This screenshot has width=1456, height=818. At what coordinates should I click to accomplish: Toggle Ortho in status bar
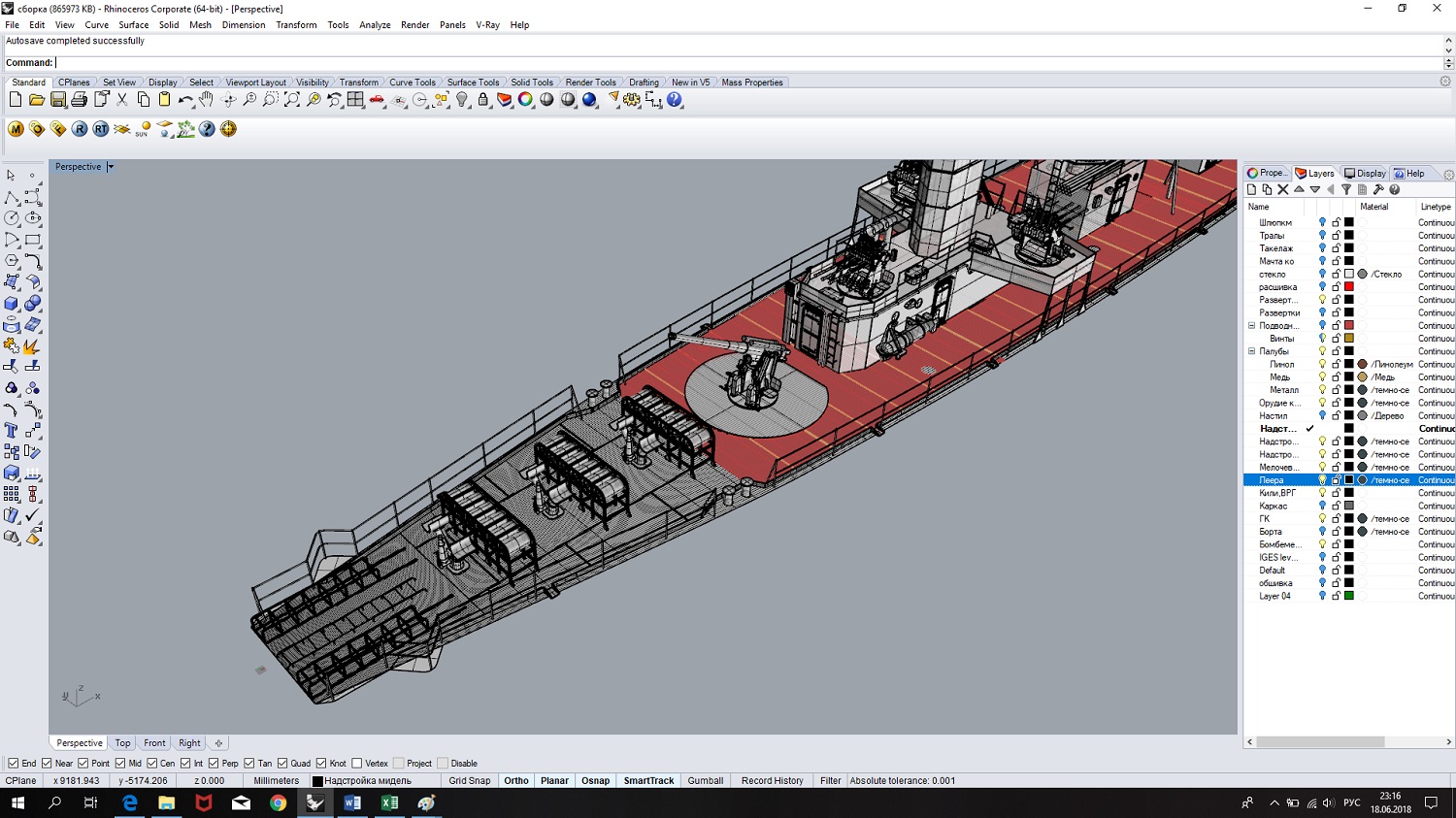point(516,780)
